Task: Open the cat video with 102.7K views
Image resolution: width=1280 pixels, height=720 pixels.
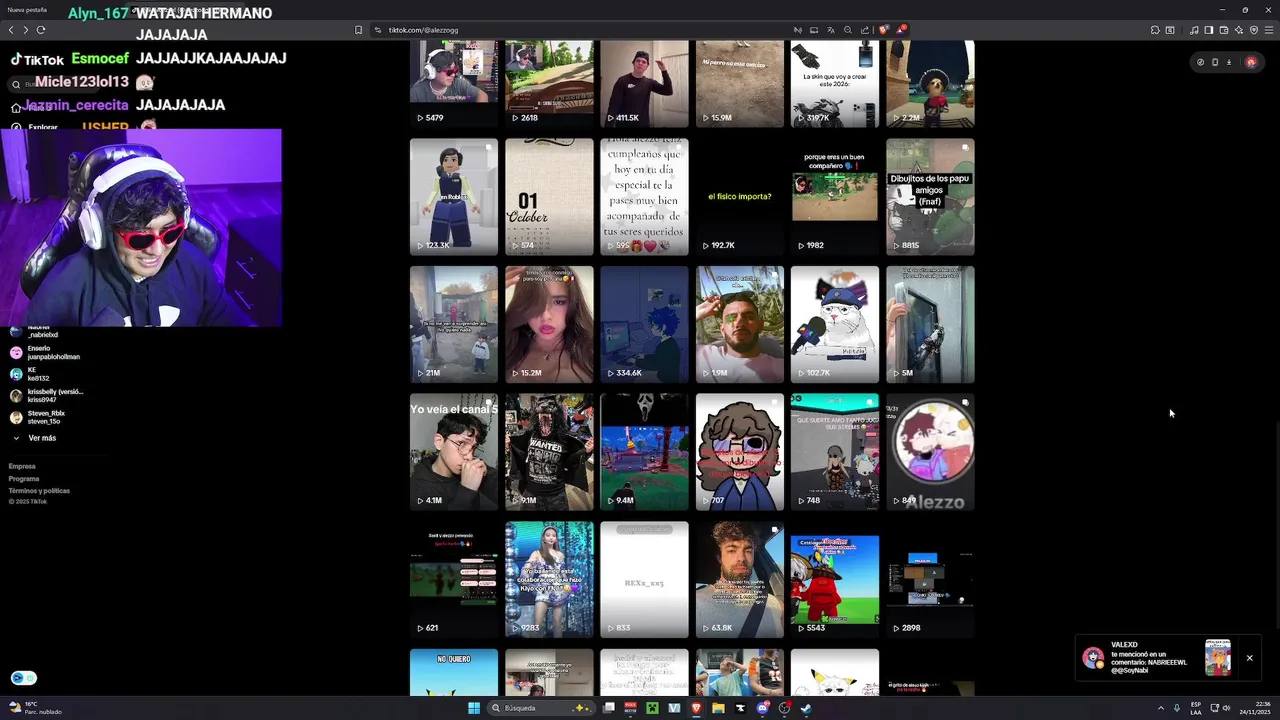Action: (835, 324)
